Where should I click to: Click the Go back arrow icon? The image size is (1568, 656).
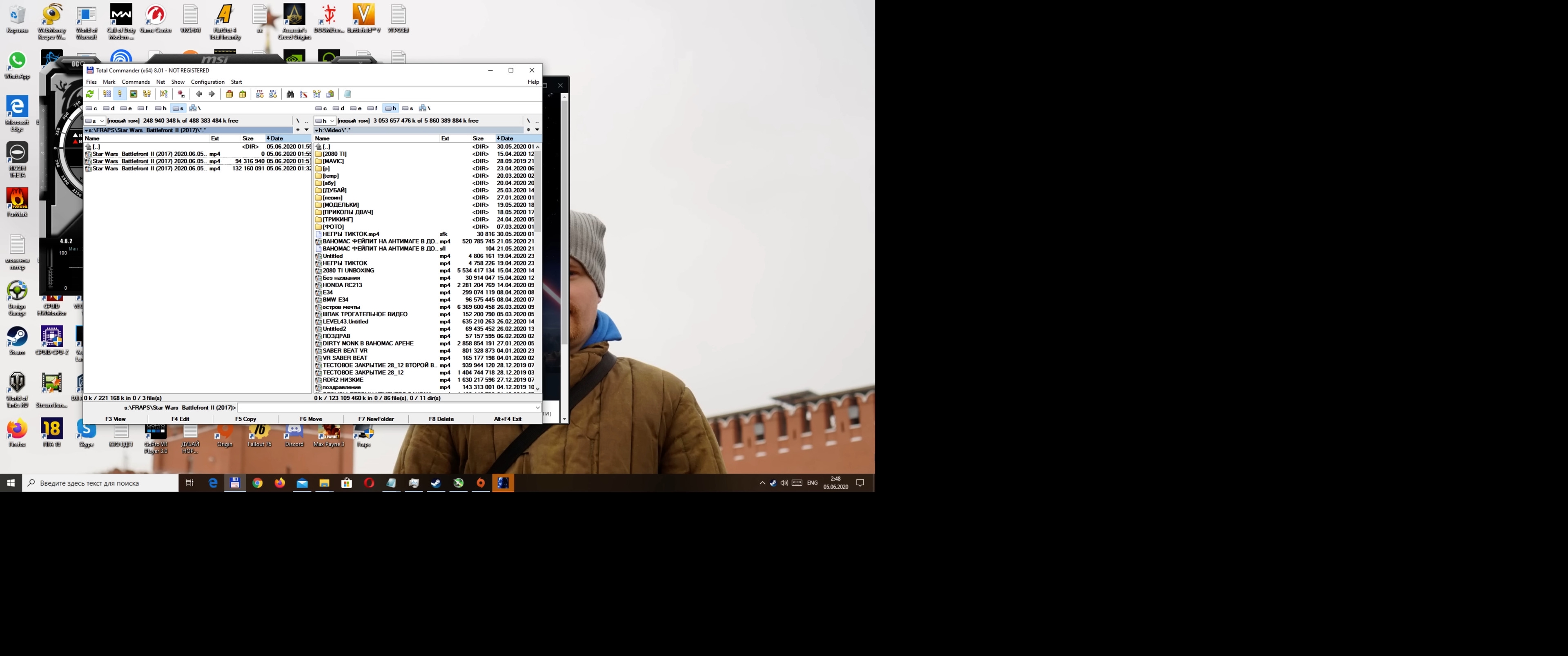point(199,94)
